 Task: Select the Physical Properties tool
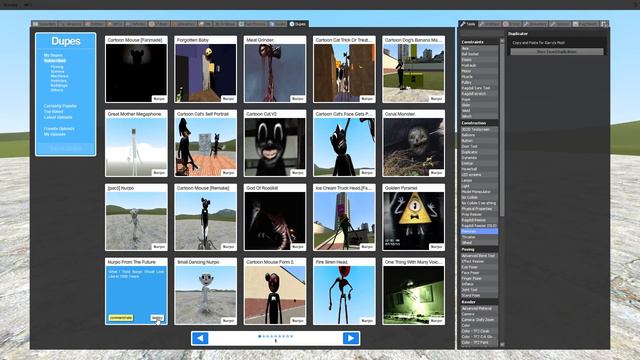[479, 209]
